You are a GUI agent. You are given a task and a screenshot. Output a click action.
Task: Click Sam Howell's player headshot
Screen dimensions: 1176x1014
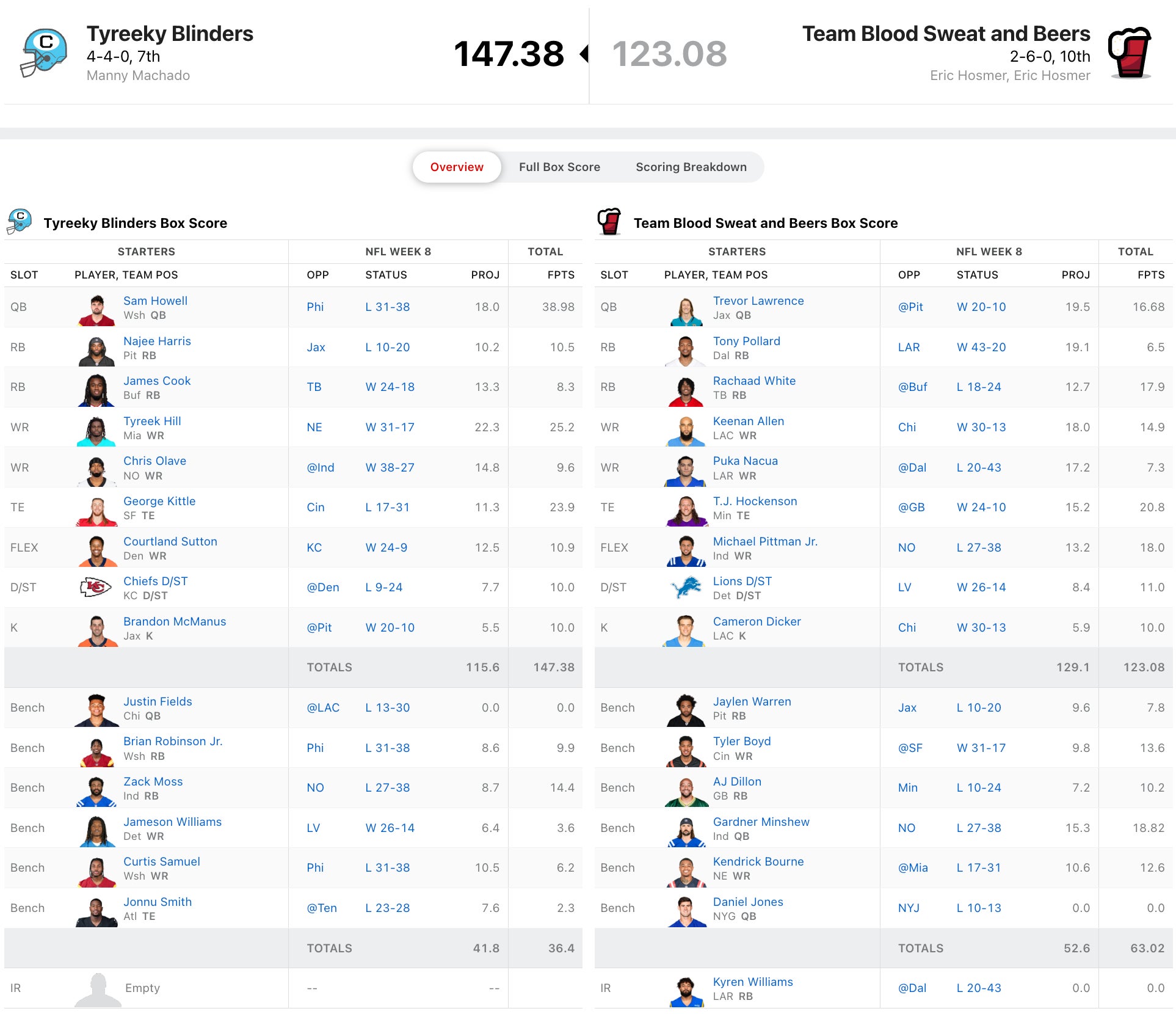(x=96, y=309)
